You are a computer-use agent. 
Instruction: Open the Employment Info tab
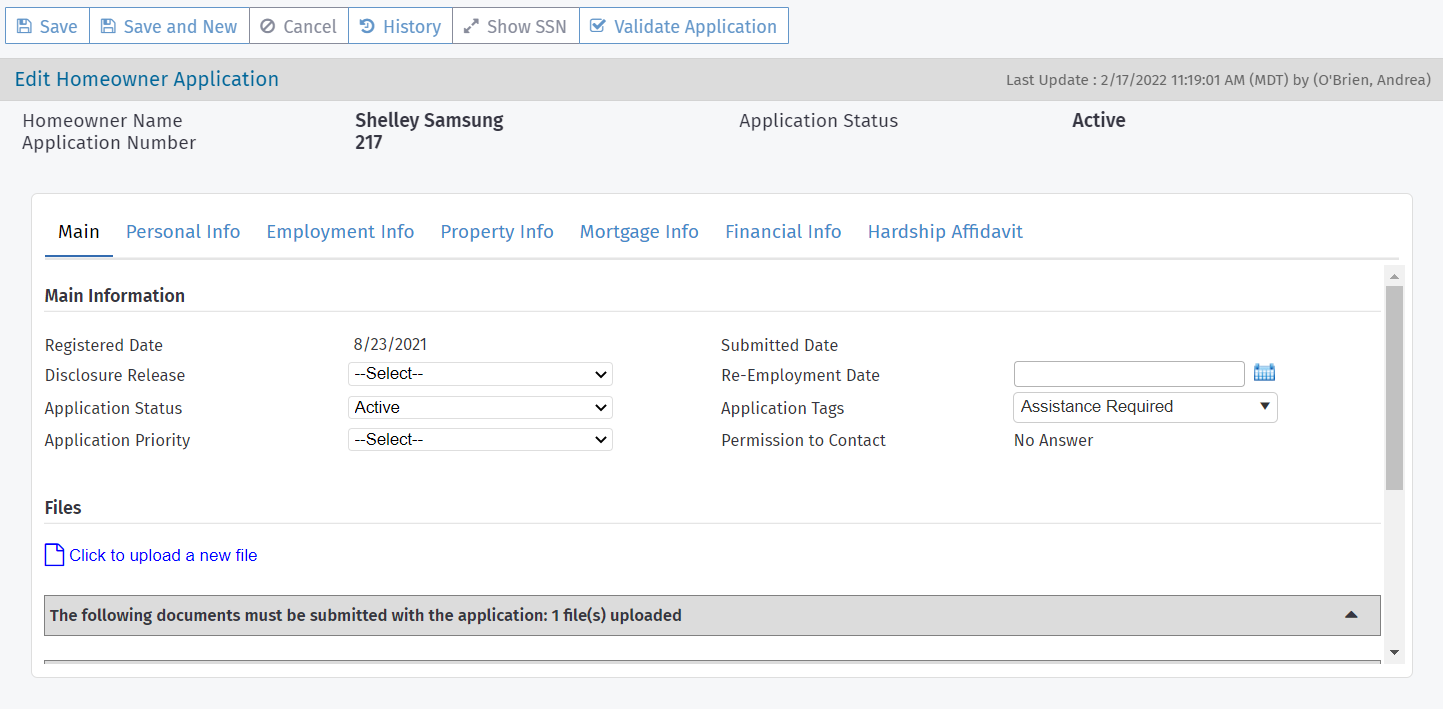[340, 232]
